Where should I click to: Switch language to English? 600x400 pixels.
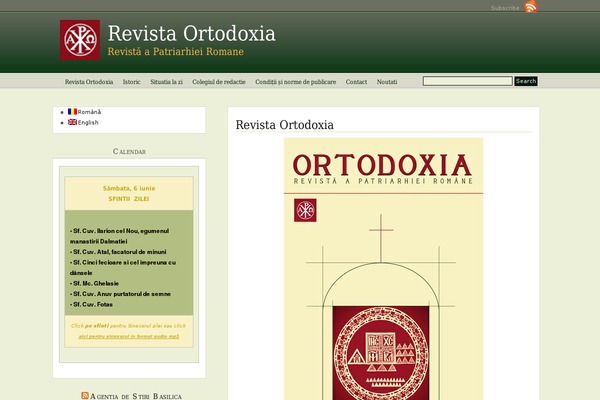click(x=88, y=122)
